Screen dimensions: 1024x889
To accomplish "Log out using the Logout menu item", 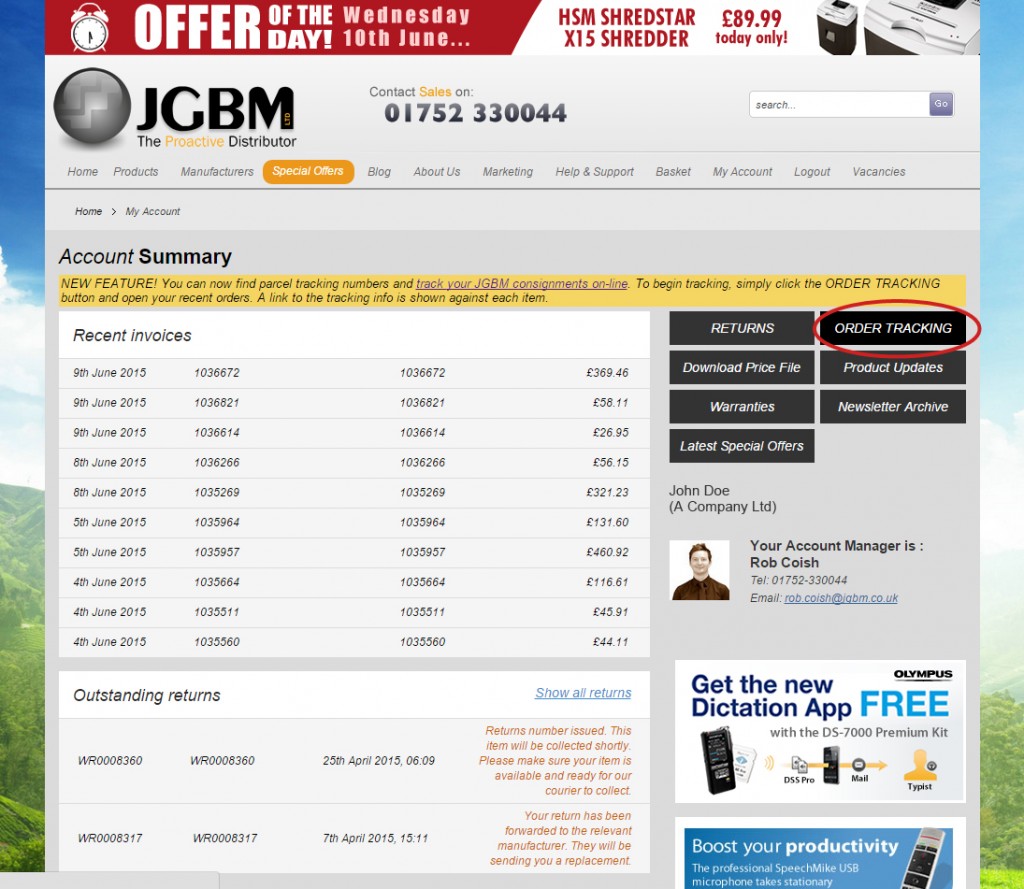I will (x=811, y=171).
